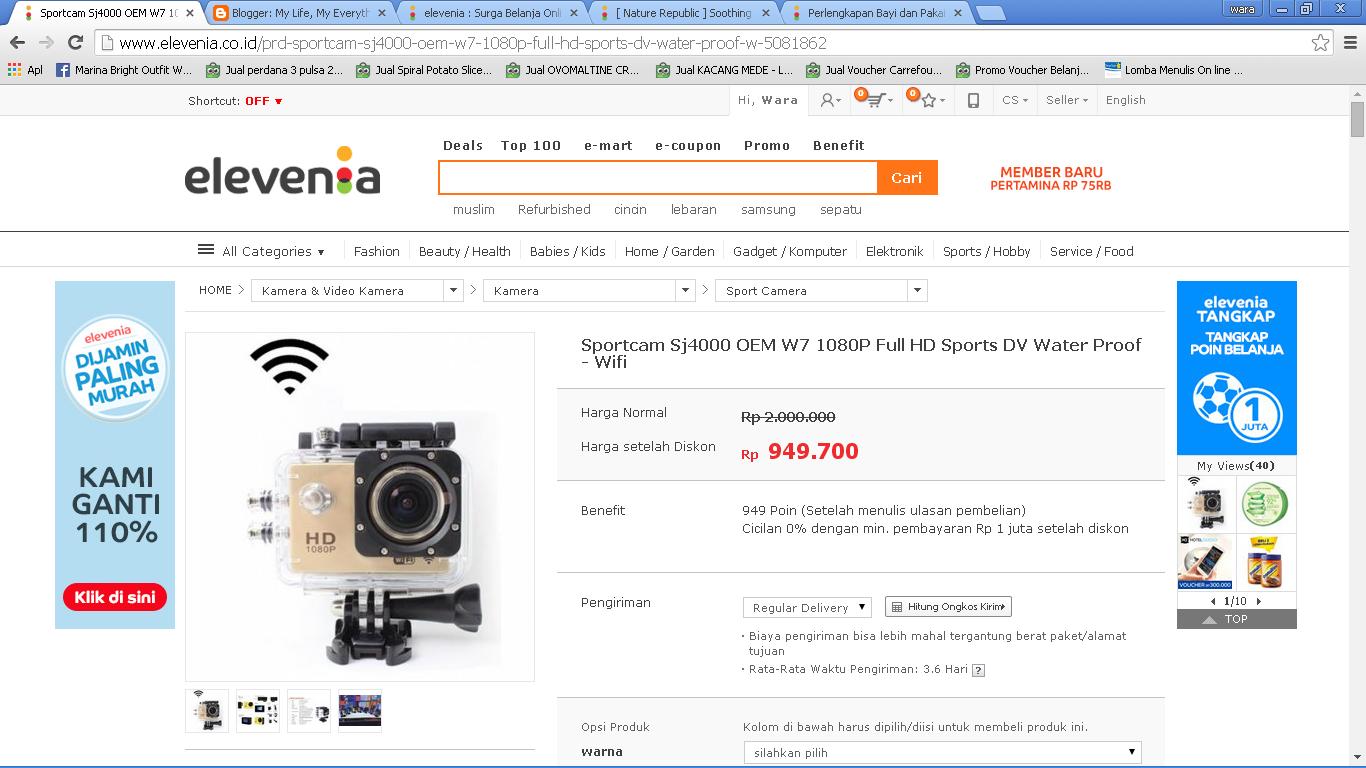Open the Regular Delivery dropdown
This screenshot has height=768, width=1366.
click(807, 607)
